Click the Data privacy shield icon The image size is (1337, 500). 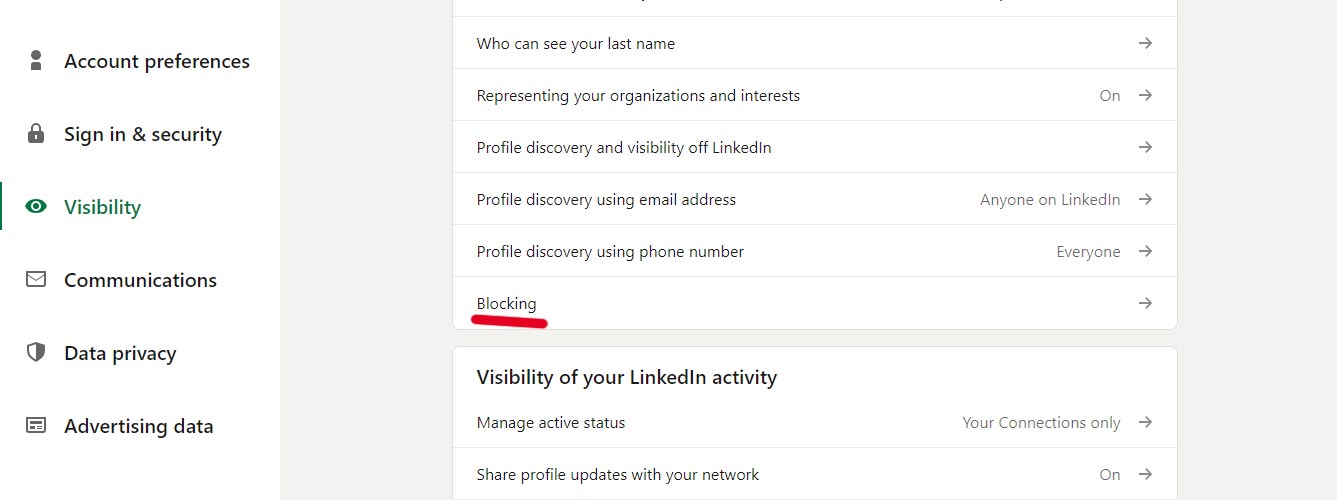36,352
